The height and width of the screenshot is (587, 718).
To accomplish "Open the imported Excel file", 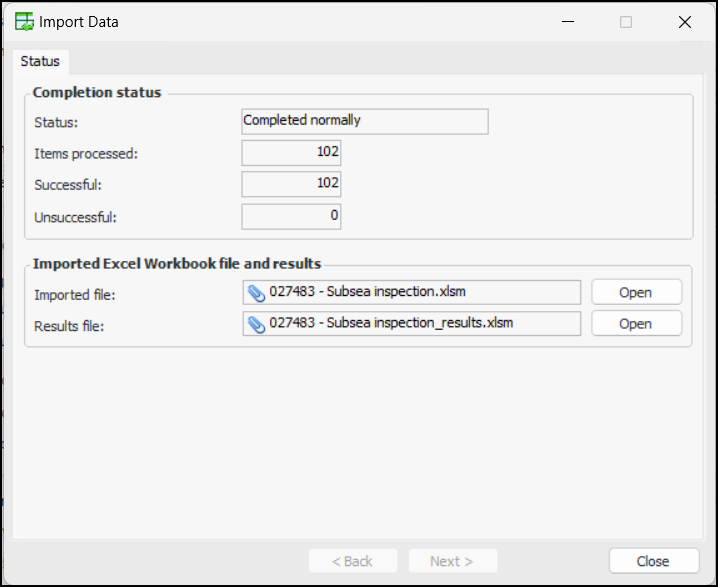I will [636, 293].
